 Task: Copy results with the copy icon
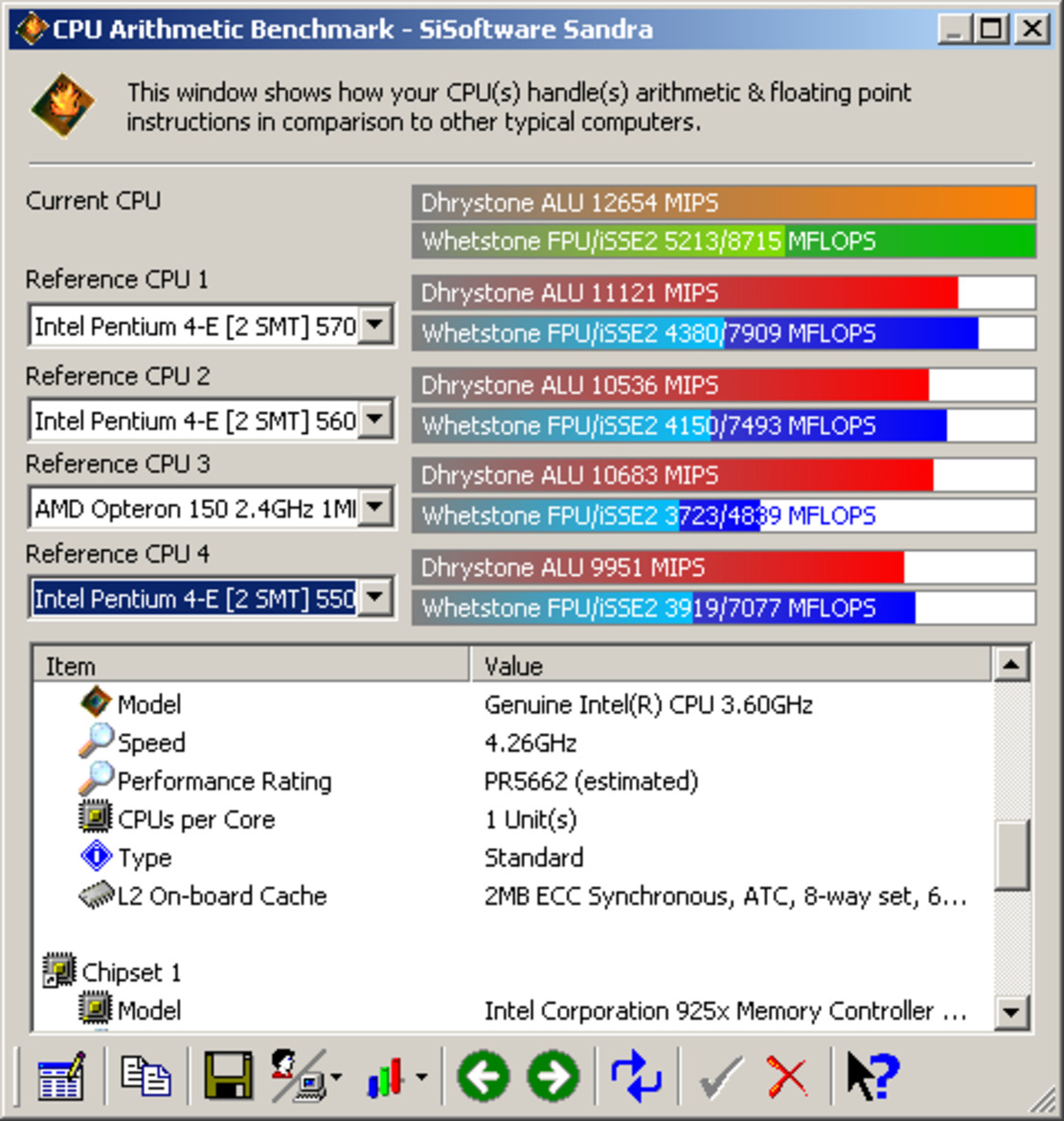146,1075
